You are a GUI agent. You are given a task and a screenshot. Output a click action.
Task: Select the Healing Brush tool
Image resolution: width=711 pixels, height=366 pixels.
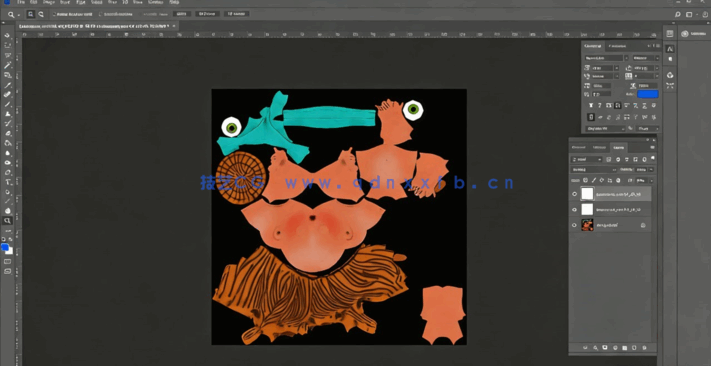click(x=7, y=95)
